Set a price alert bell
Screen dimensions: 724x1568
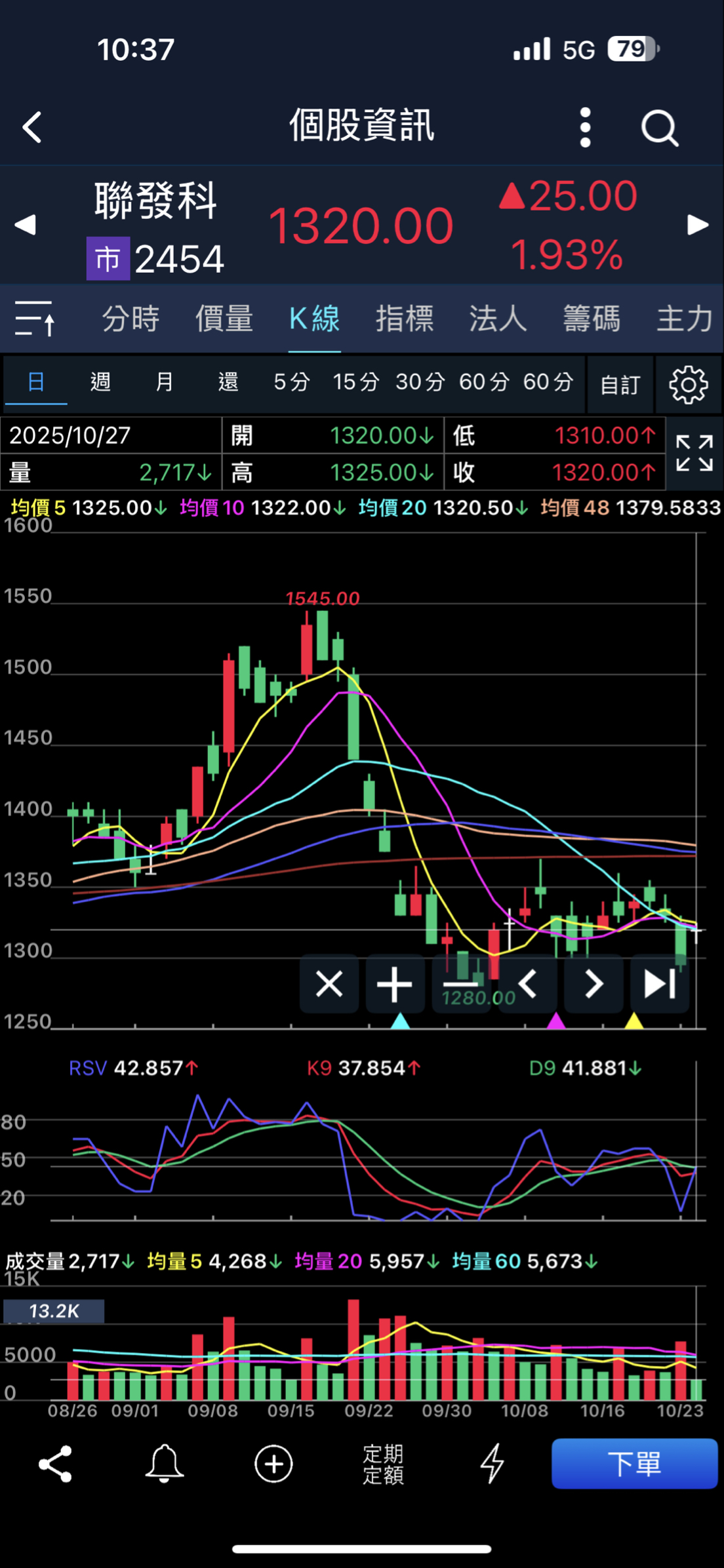pyautogui.click(x=164, y=1464)
